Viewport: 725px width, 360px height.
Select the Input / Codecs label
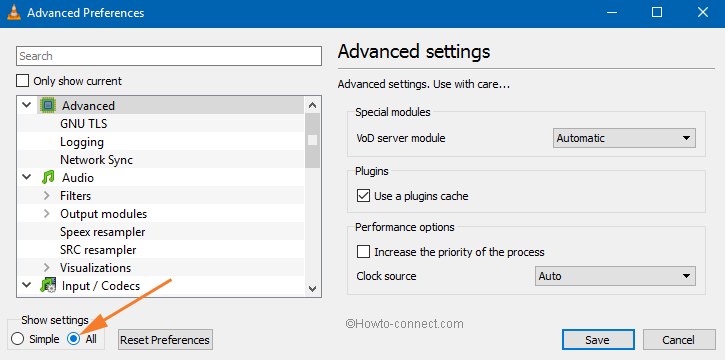click(x=101, y=286)
